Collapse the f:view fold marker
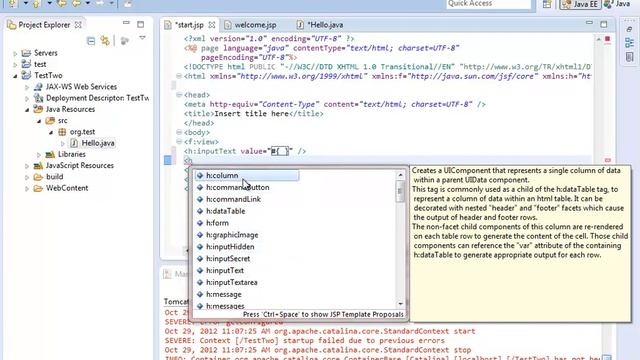The image size is (640, 360). pos(179,142)
